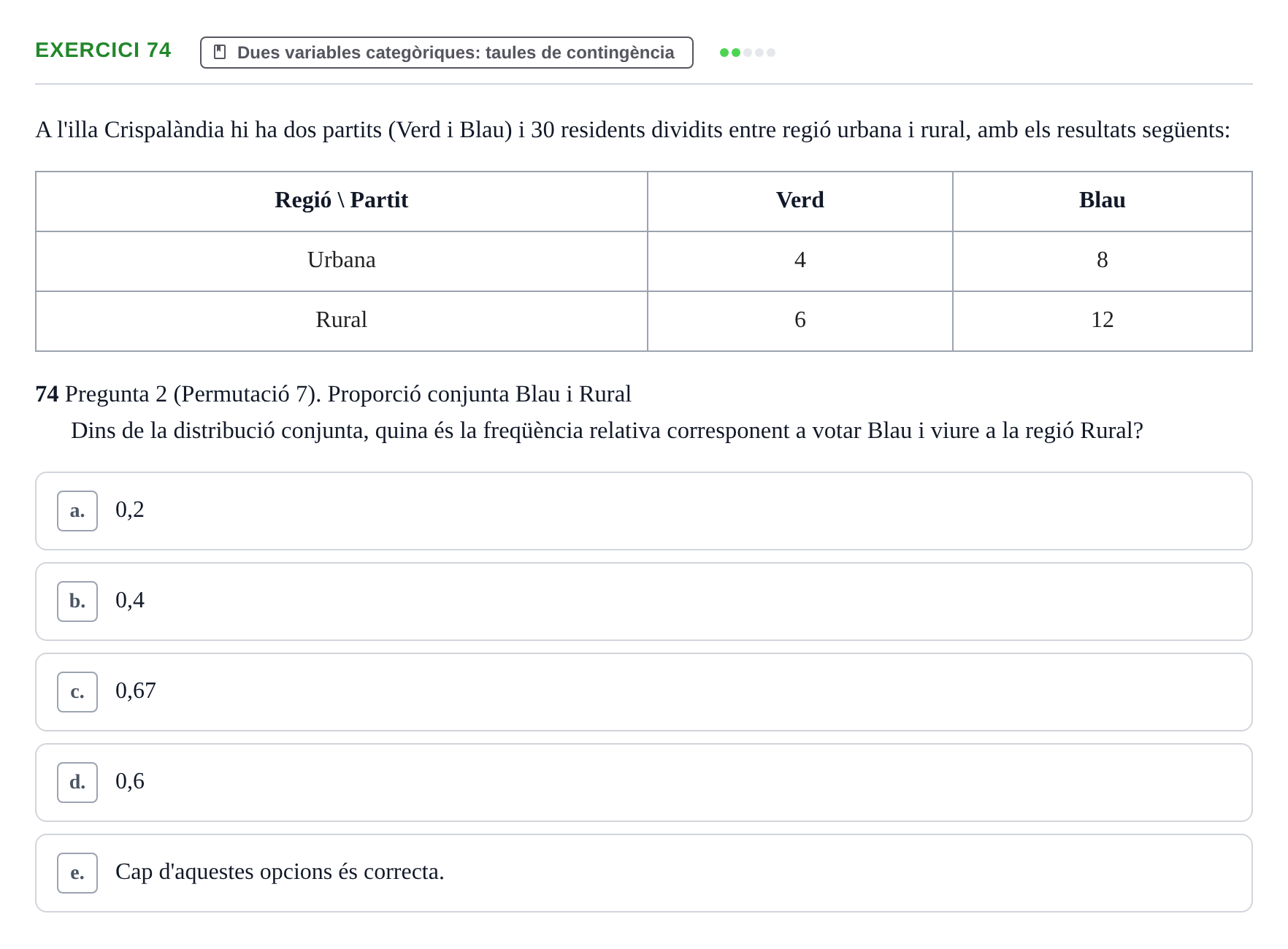Click the book icon in topic tag
Image resolution: width=1288 pixels, height=949 pixels.
(x=220, y=53)
